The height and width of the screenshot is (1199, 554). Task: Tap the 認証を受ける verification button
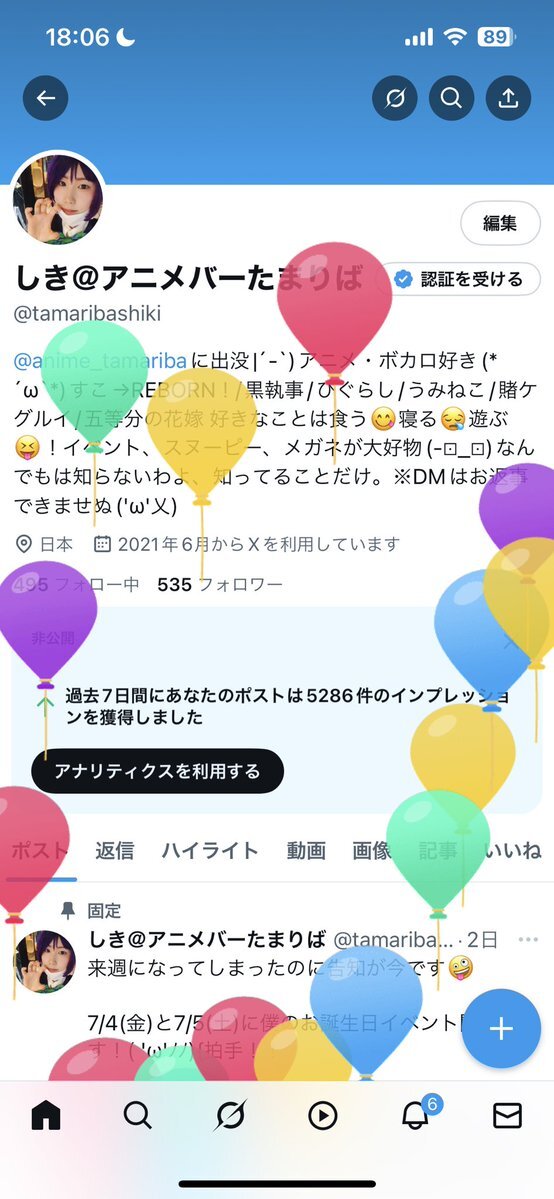pyautogui.click(x=459, y=279)
